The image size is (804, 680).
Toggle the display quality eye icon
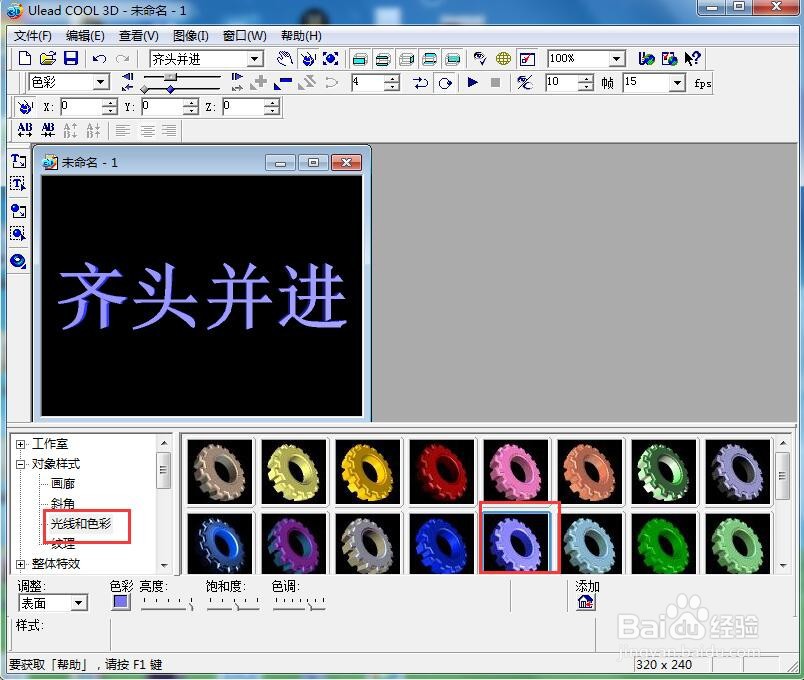pos(480,59)
